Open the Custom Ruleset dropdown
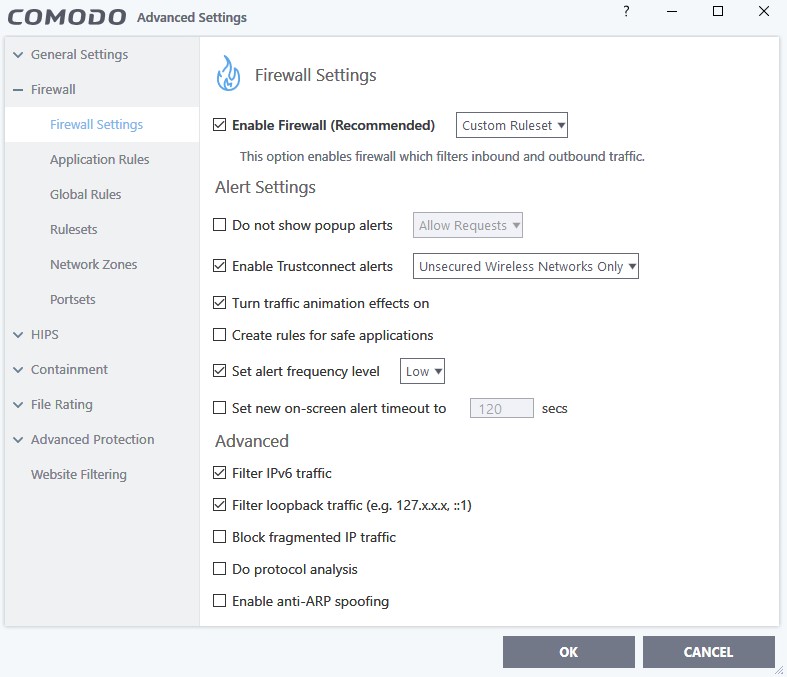 (x=511, y=125)
